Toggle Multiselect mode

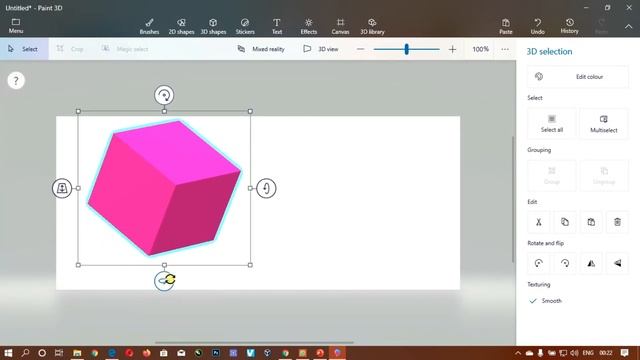tap(604, 123)
